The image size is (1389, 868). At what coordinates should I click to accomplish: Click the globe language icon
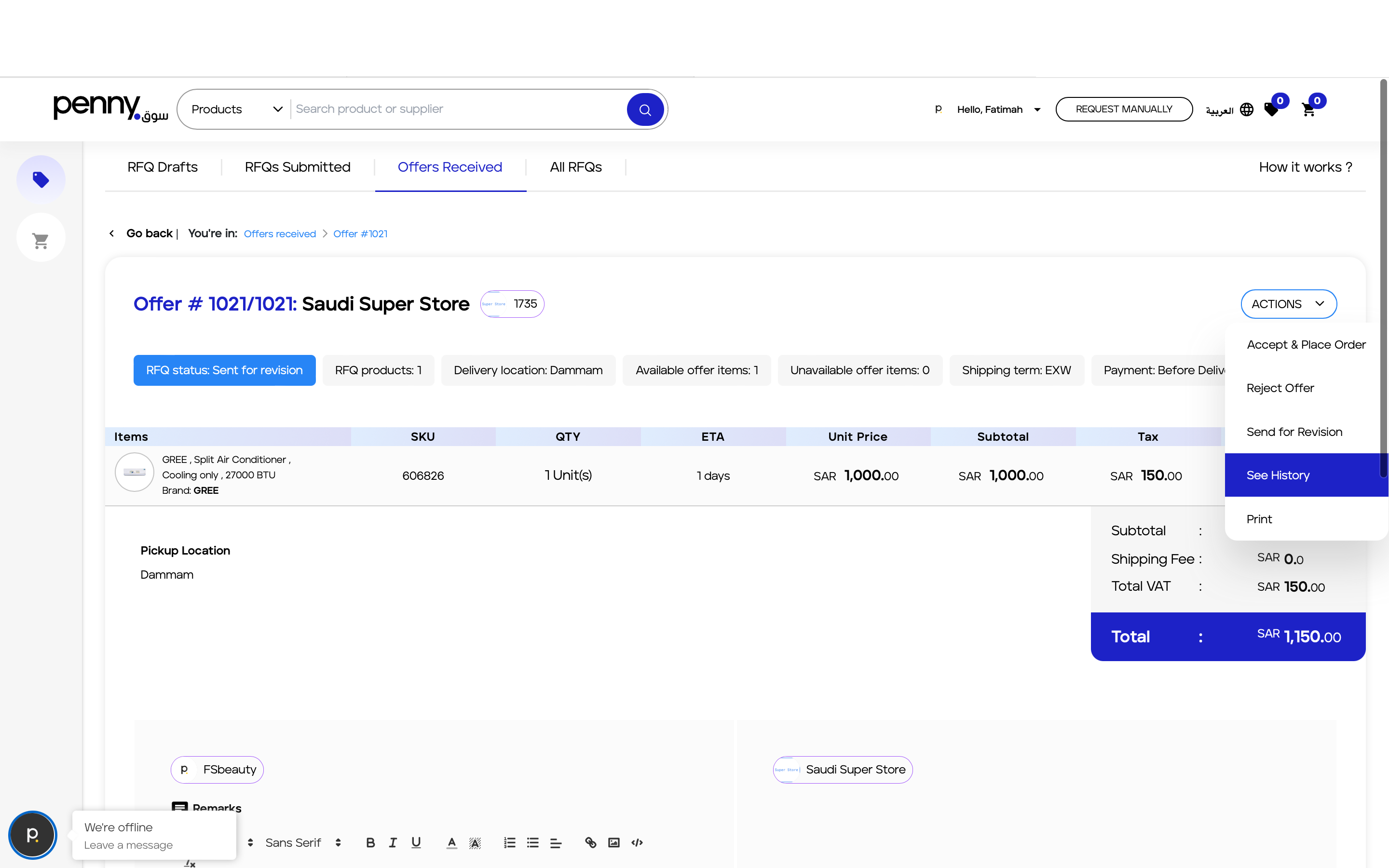[x=1247, y=109]
